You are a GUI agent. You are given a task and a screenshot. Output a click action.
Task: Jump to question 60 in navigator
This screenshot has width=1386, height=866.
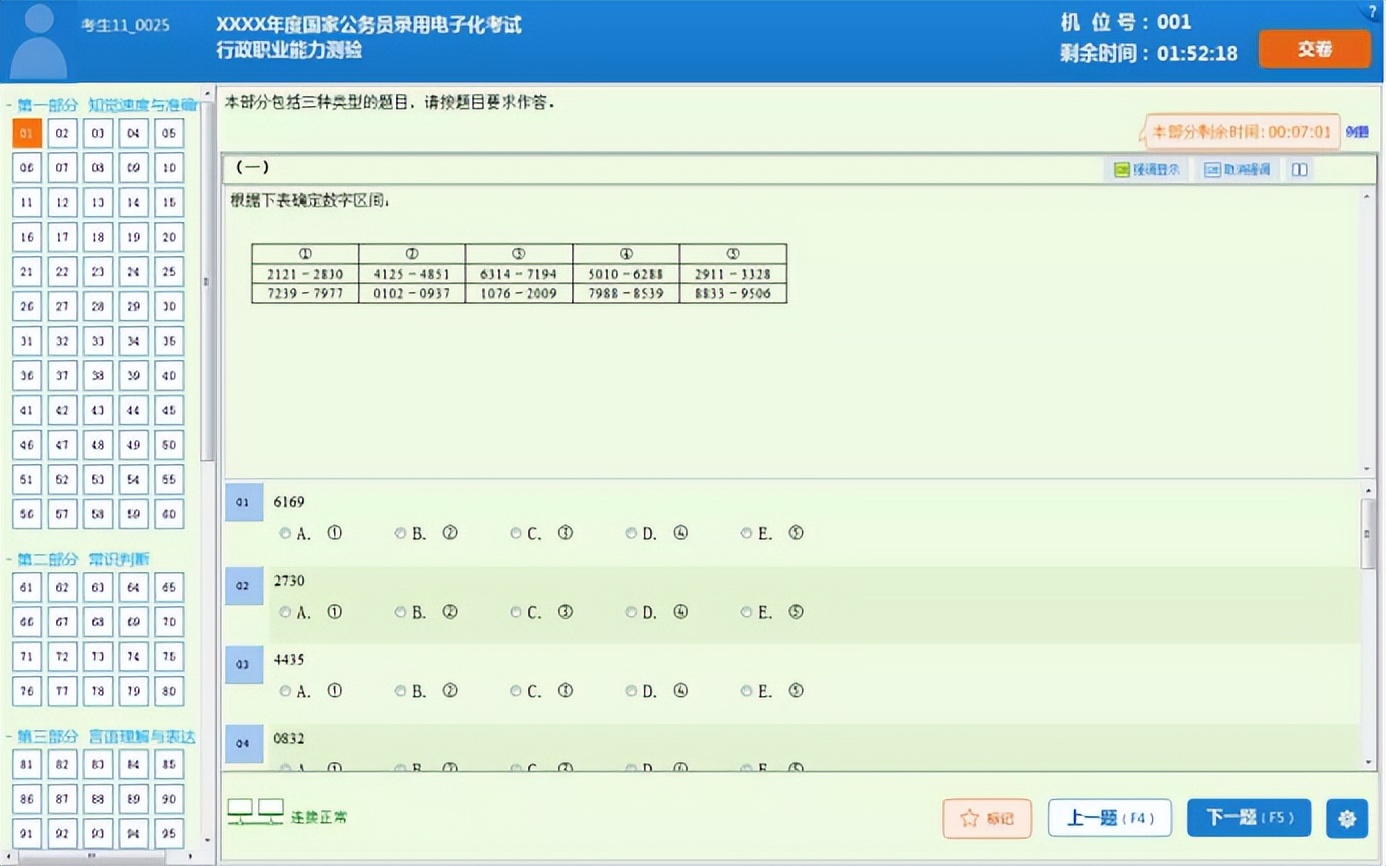[x=169, y=514]
